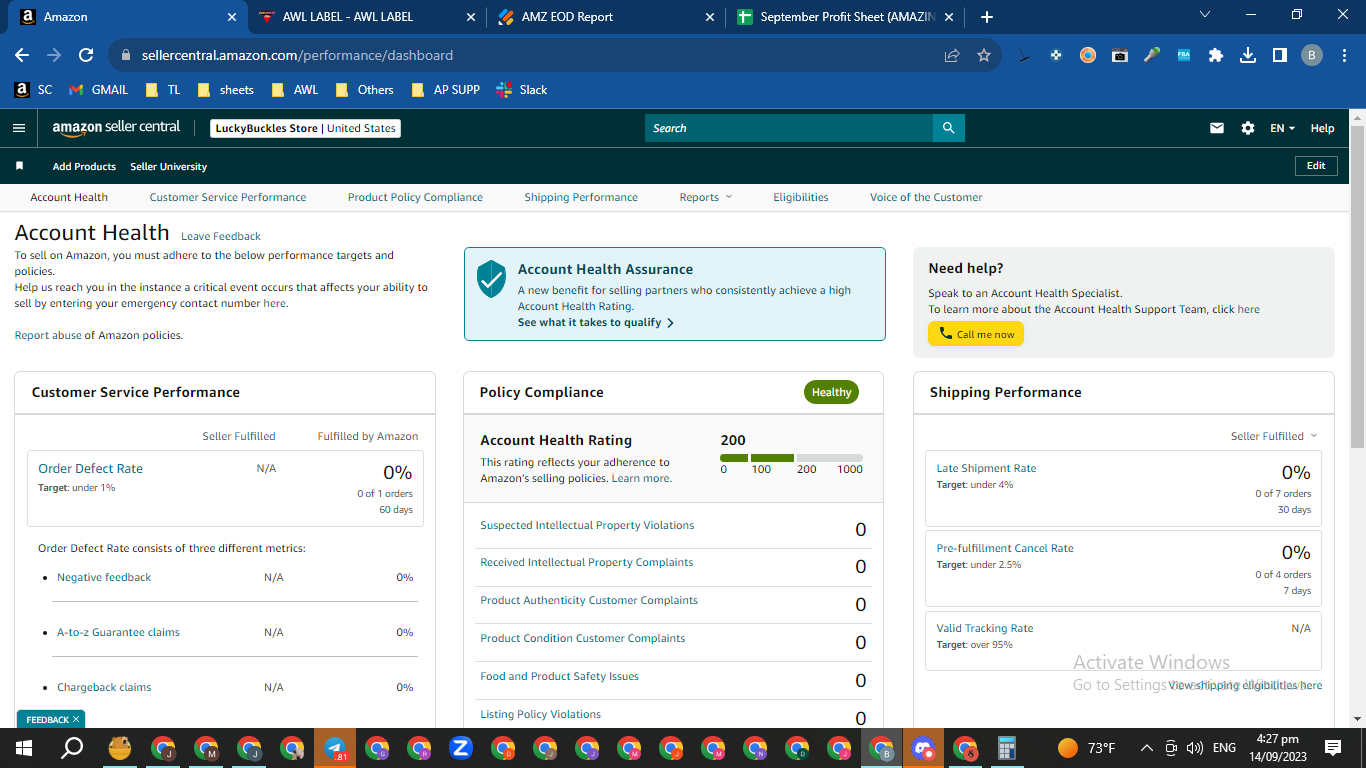The height and width of the screenshot is (768, 1366).
Task: Open the Add Products link
Action: (x=84, y=167)
